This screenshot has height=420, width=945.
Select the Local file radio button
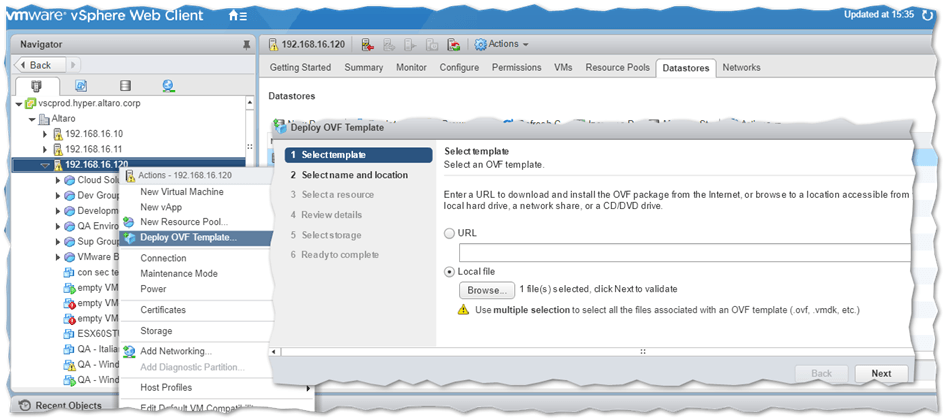tap(449, 272)
